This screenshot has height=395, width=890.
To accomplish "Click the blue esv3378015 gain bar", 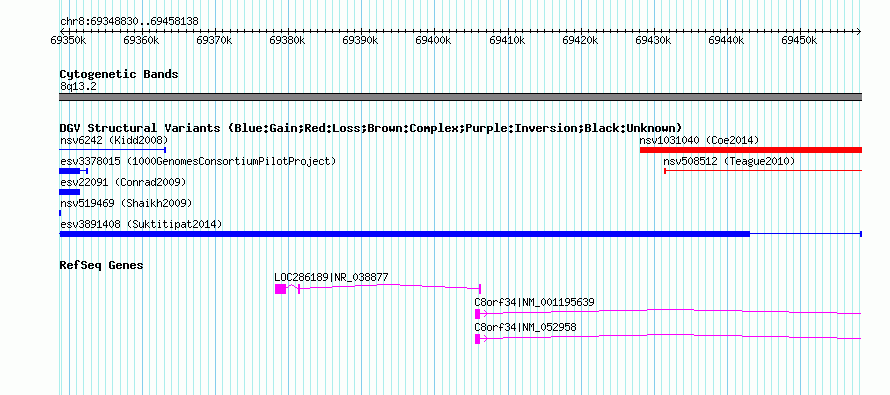I will coord(70,171).
